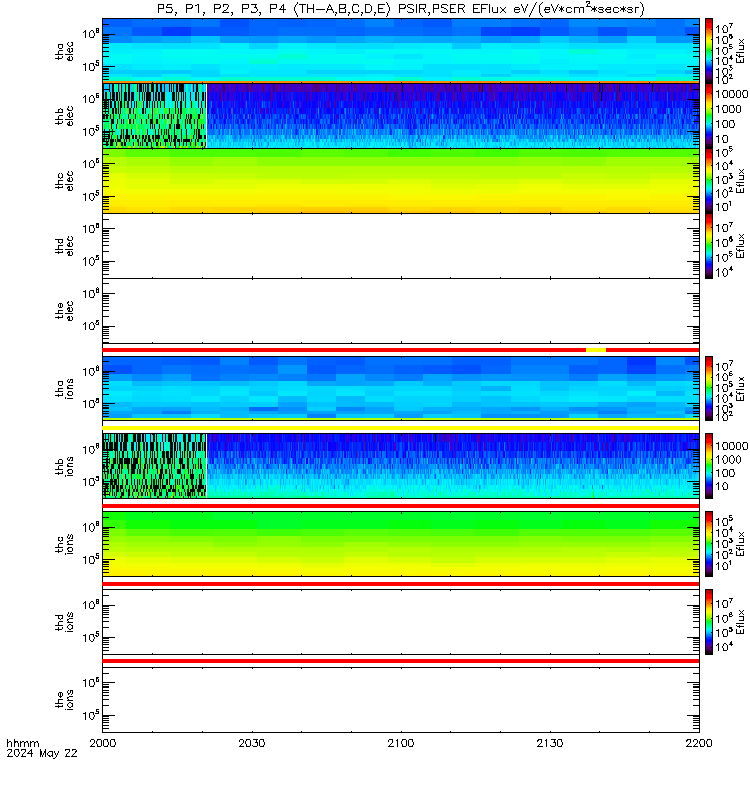
Task: Click the Eflux label beside thc elec color bar
Action: tap(740, 181)
